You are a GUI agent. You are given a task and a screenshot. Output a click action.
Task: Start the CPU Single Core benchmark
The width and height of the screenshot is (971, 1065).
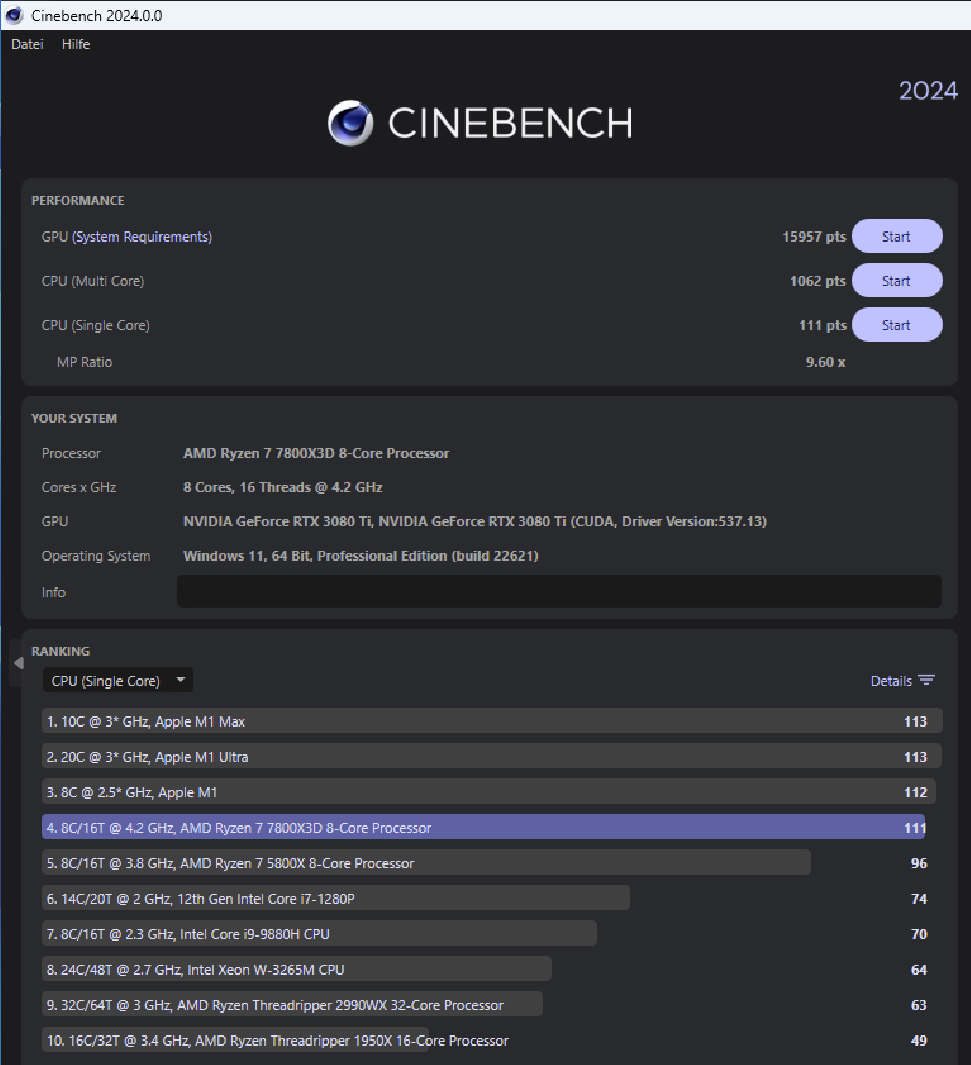[897, 325]
